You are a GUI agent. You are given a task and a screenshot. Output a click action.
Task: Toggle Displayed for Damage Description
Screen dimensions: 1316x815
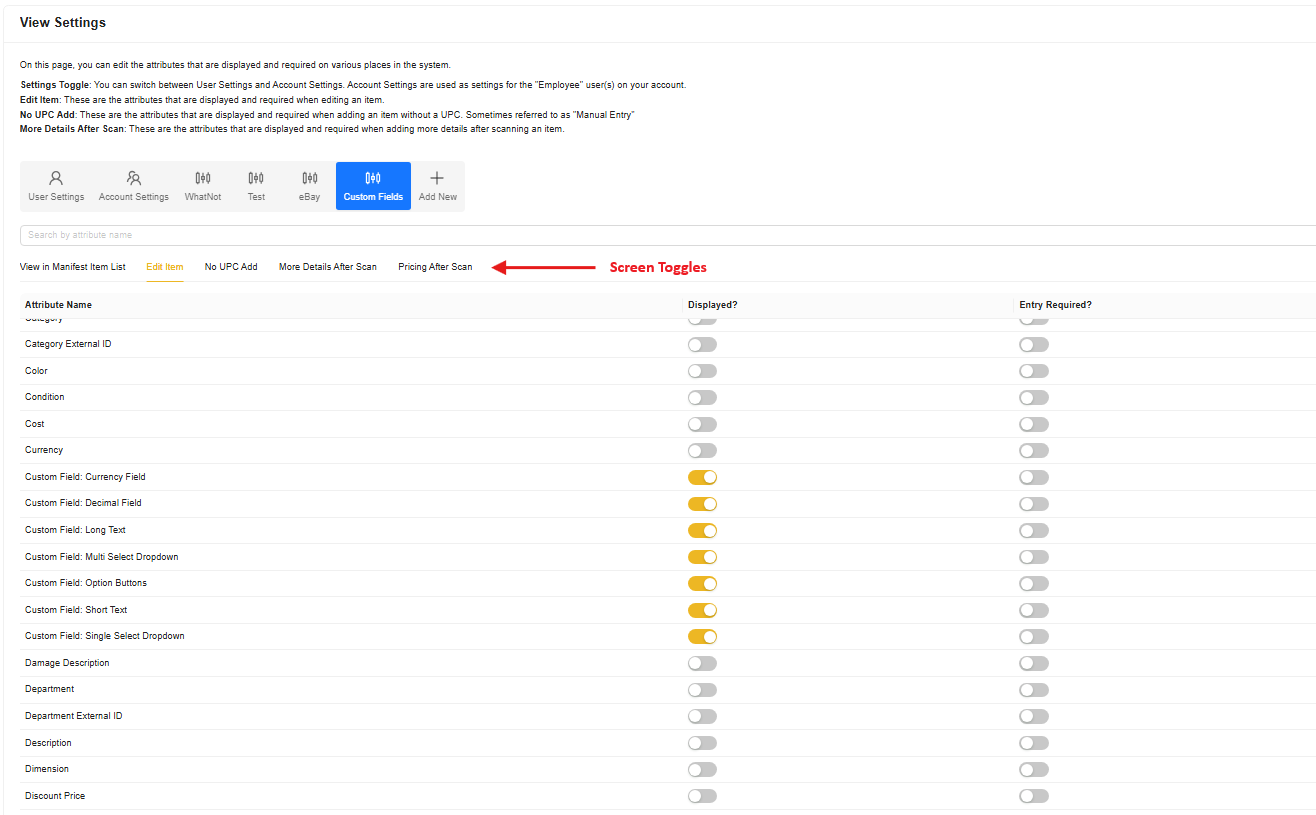tap(702, 663)
